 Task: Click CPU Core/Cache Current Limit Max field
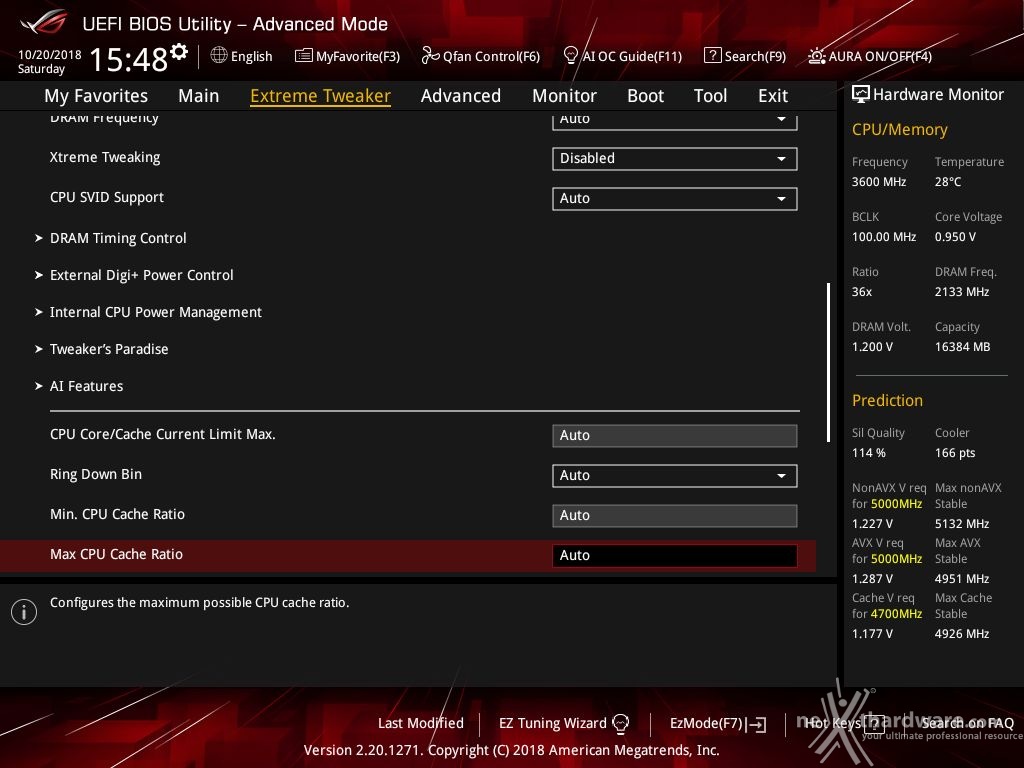coord(675,436)
